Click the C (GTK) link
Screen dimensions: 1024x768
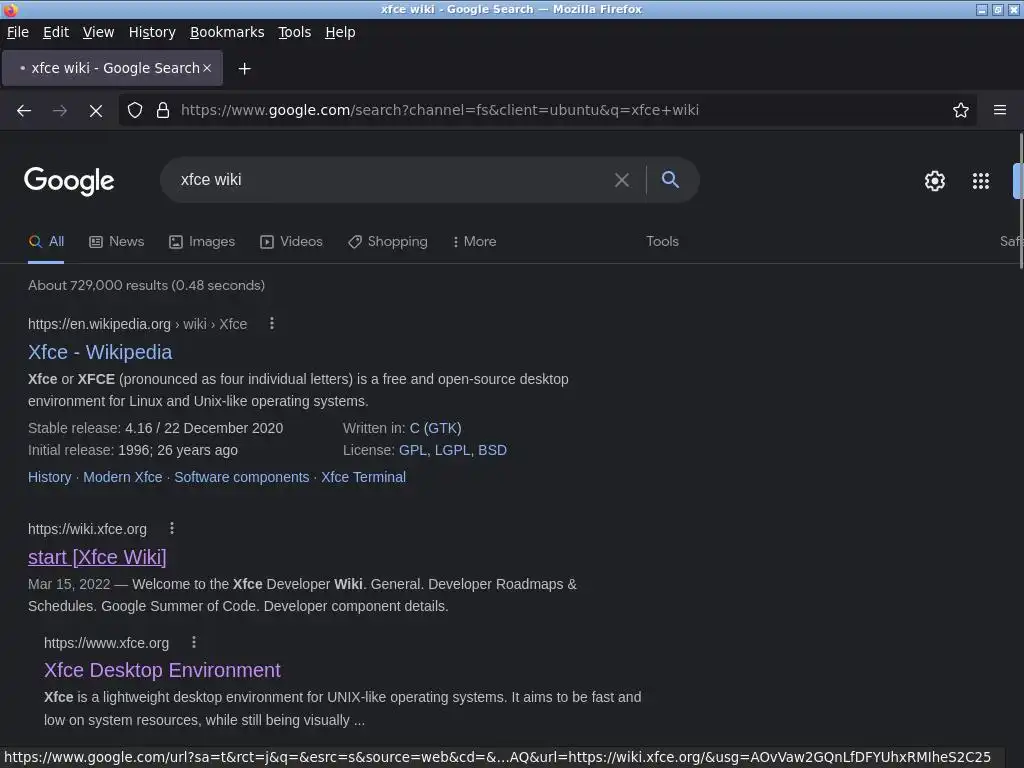(x=436, y=428)
